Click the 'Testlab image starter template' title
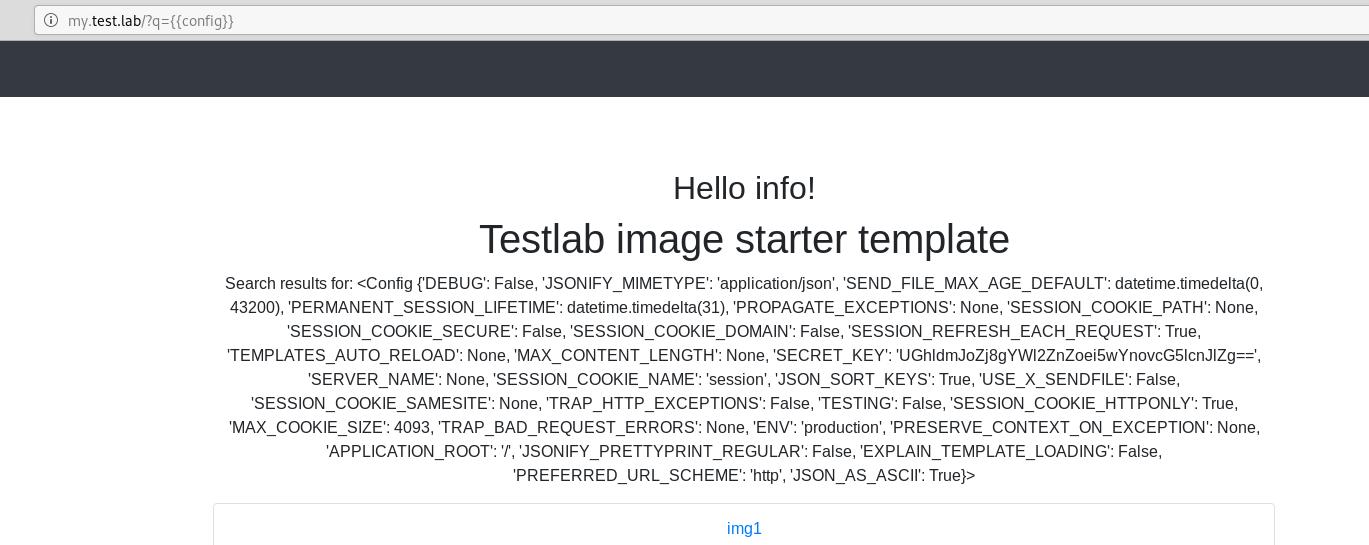1369x545 pixels. click(744, 240)
